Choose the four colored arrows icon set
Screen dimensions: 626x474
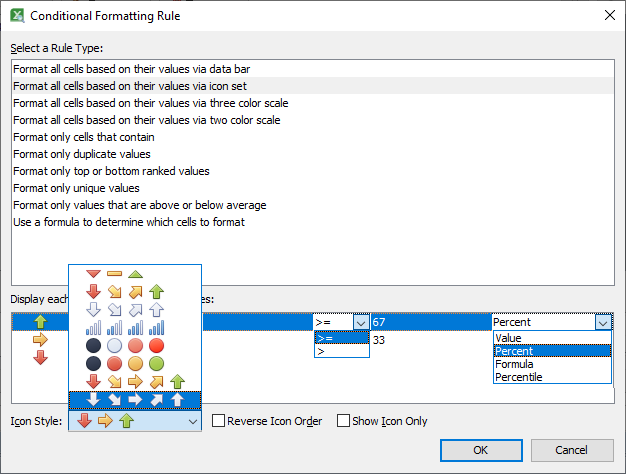pos(124,292)
